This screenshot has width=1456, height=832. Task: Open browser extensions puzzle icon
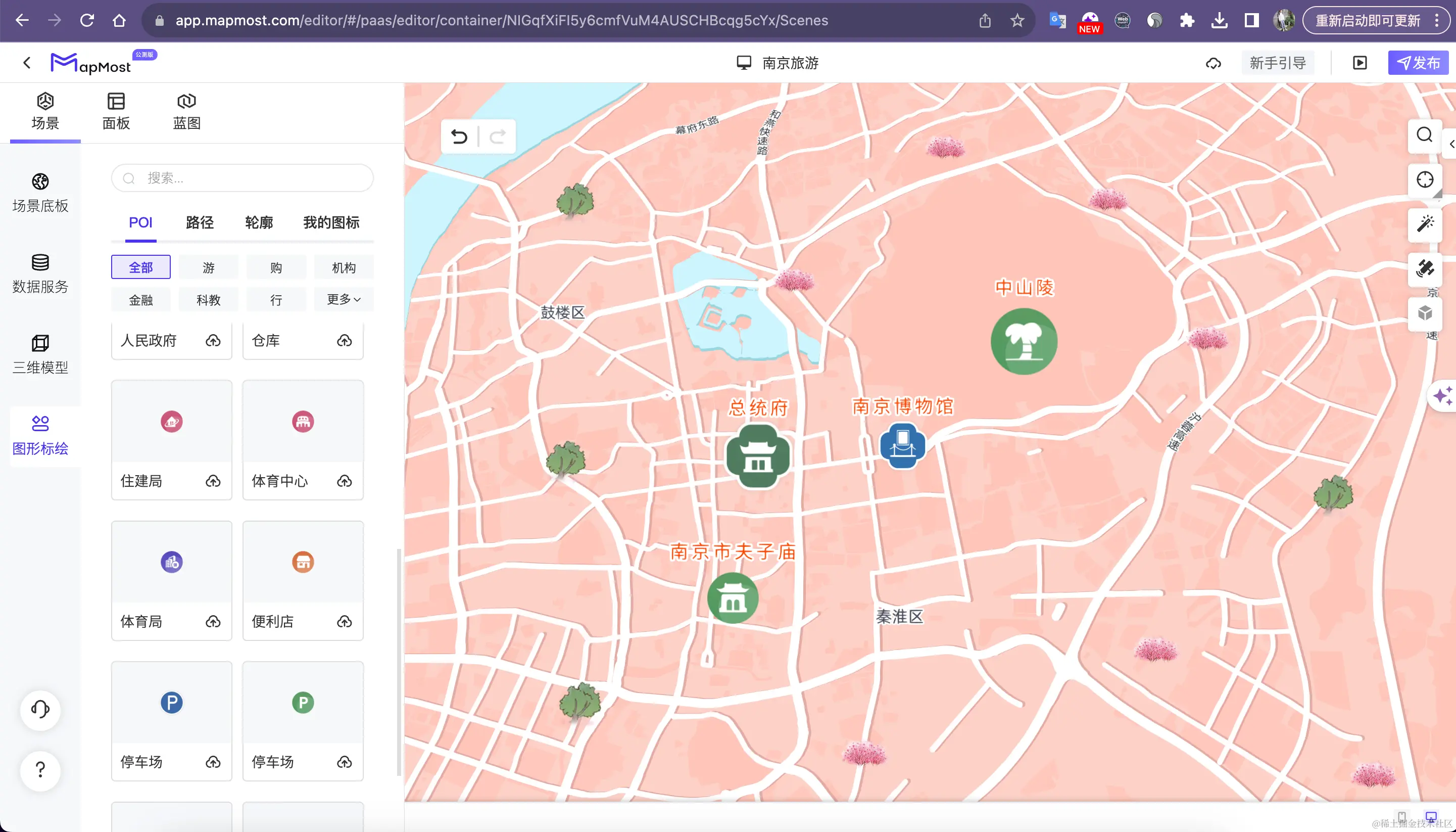(1187, 21)
